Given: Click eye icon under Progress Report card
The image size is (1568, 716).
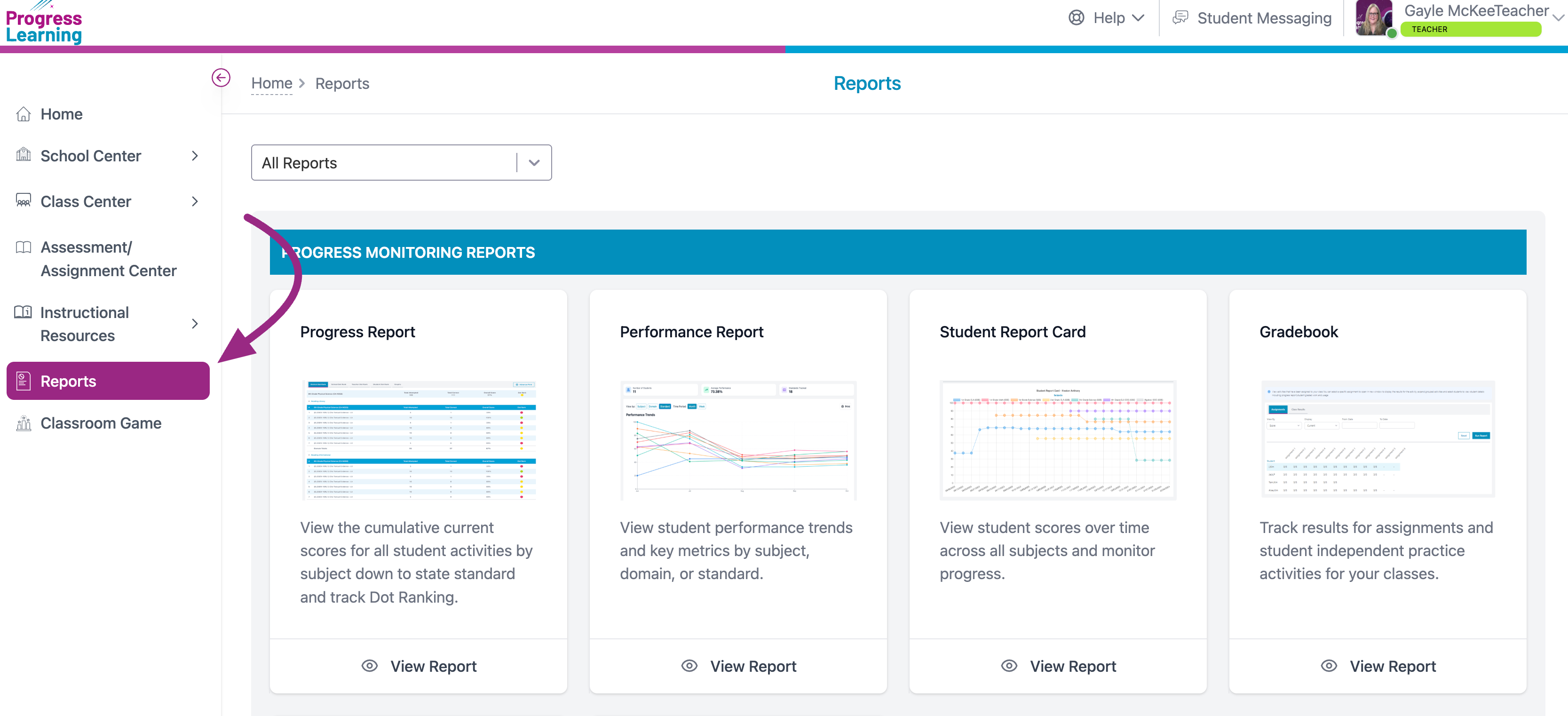Looking at the screenshot, I should coord(370,666).
